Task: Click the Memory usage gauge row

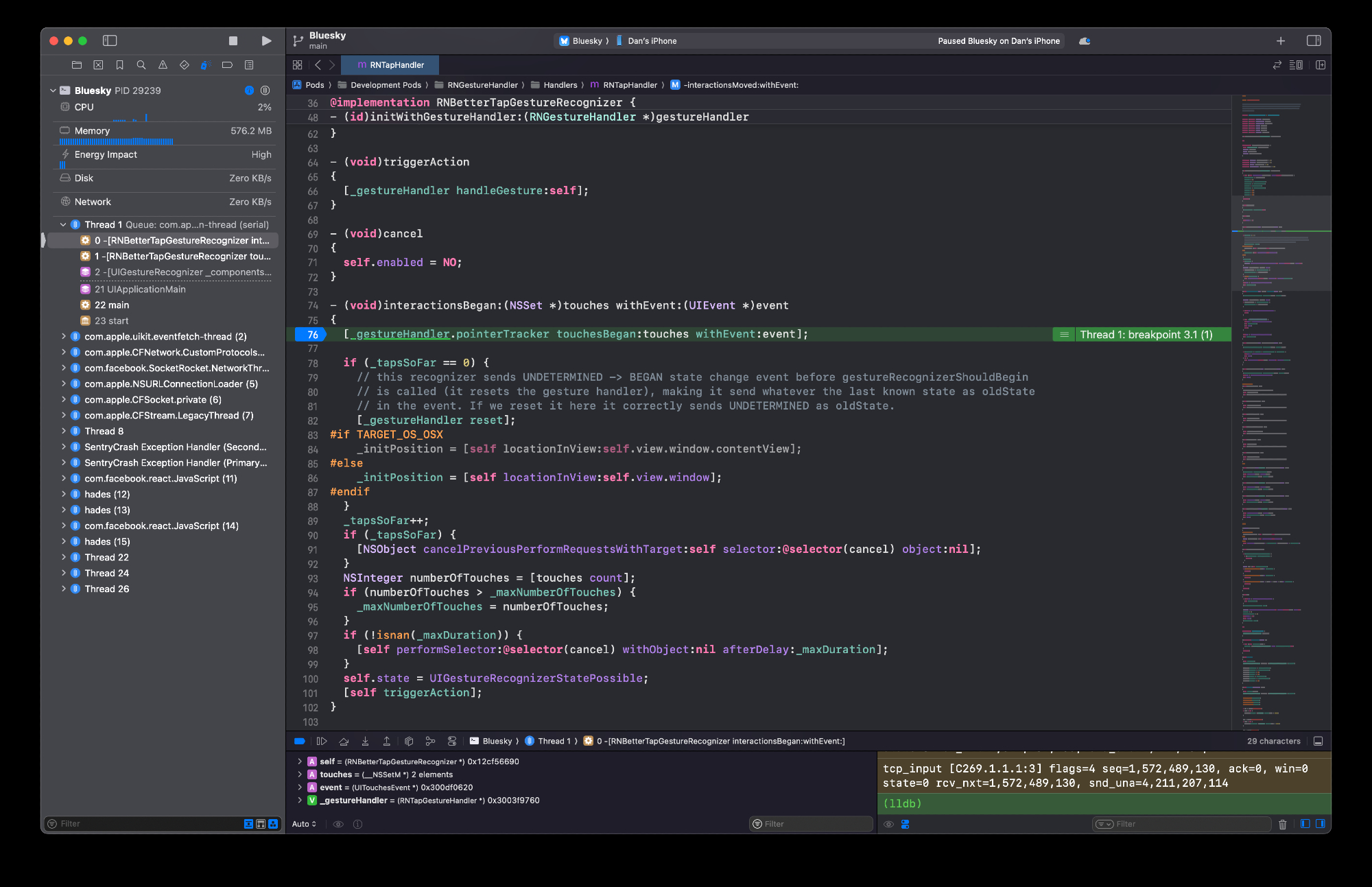Action: [165, 130]
